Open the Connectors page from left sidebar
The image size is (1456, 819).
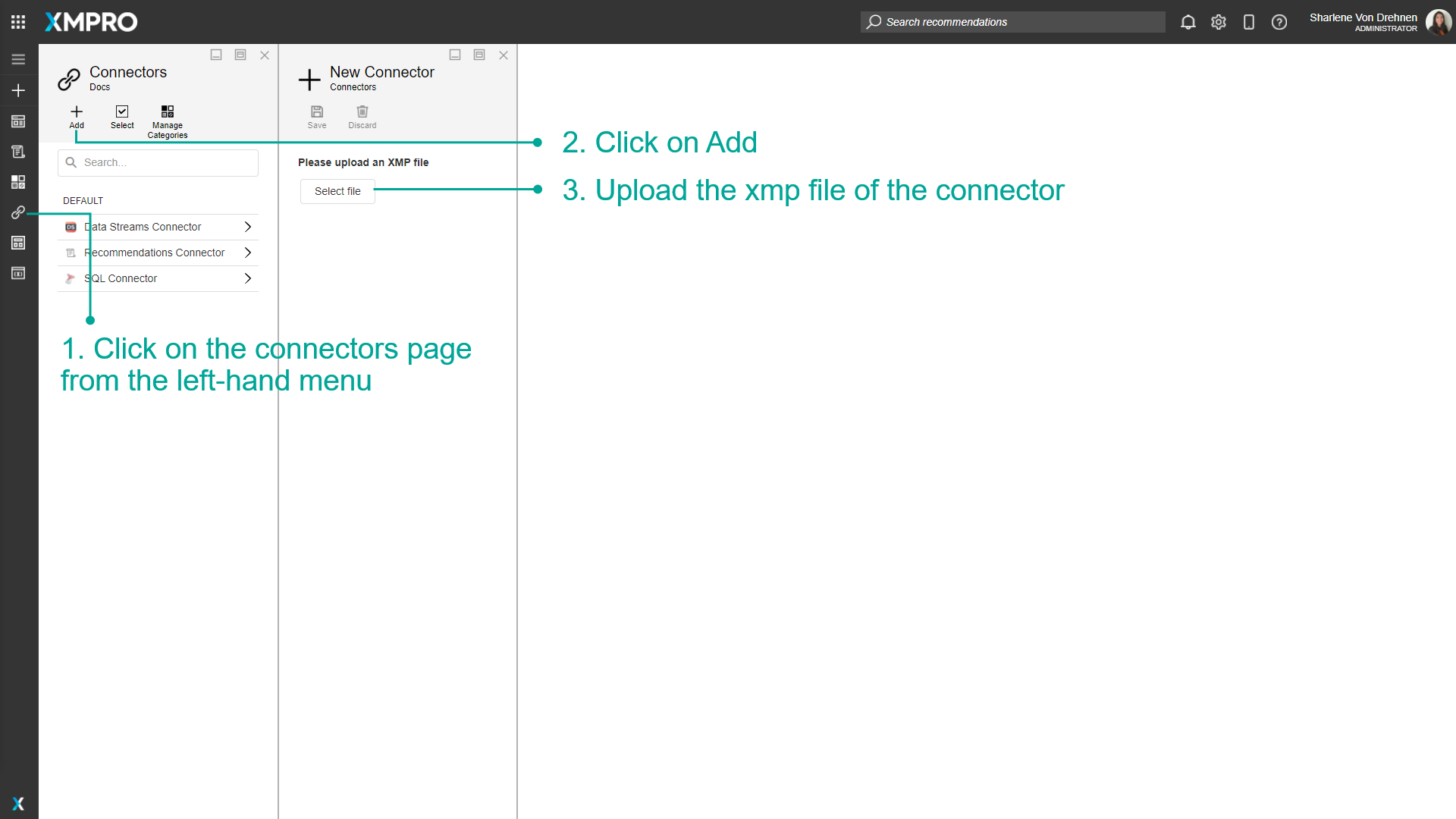click(18, 212)
